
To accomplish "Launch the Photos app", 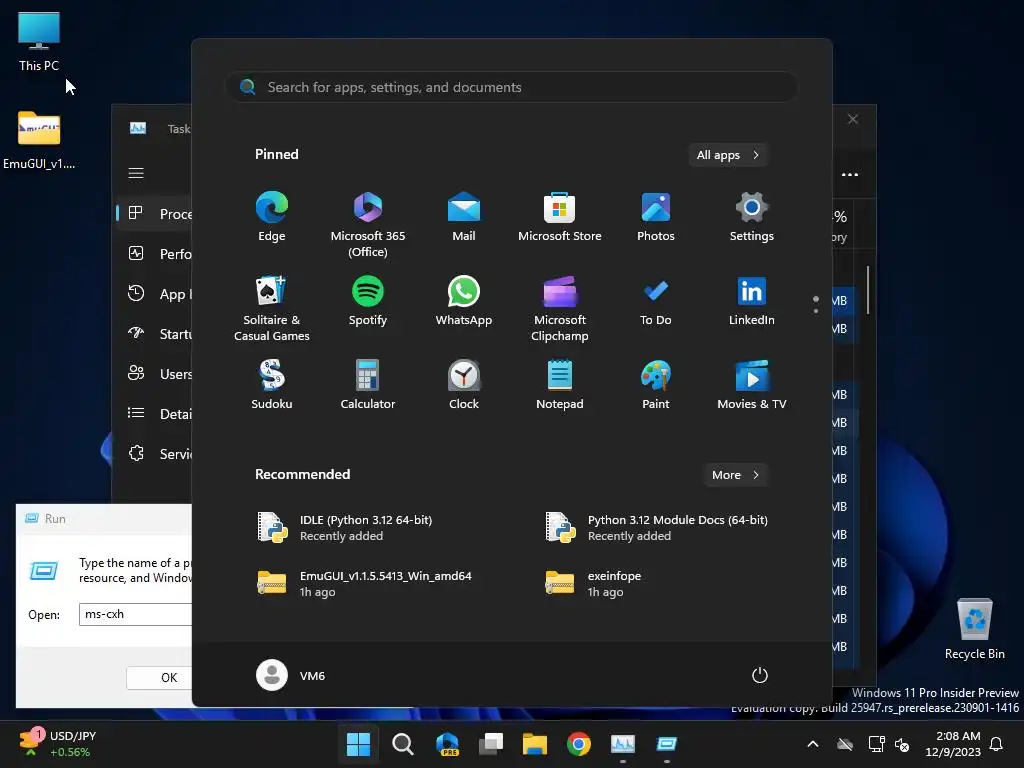I will click(x=656, y=217).
